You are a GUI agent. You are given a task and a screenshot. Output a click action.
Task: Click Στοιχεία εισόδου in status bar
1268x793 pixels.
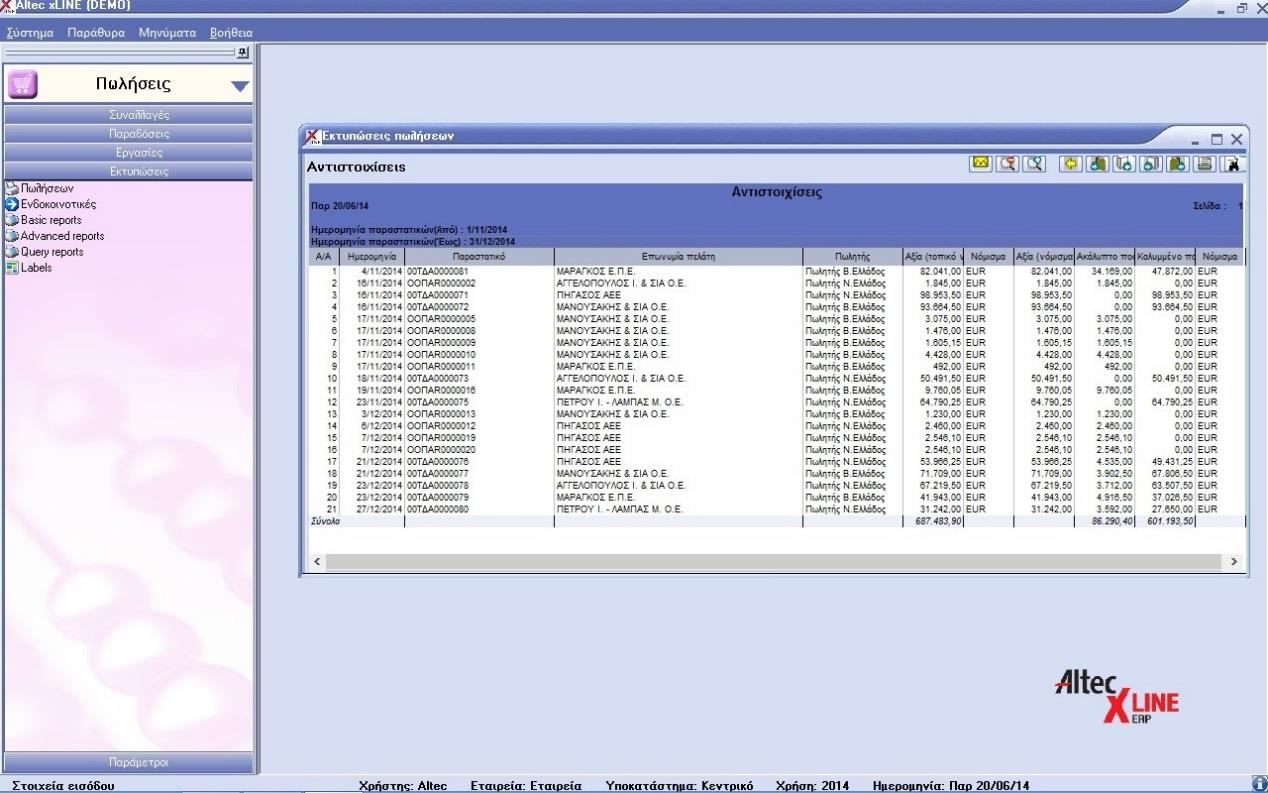click(62, 785)
